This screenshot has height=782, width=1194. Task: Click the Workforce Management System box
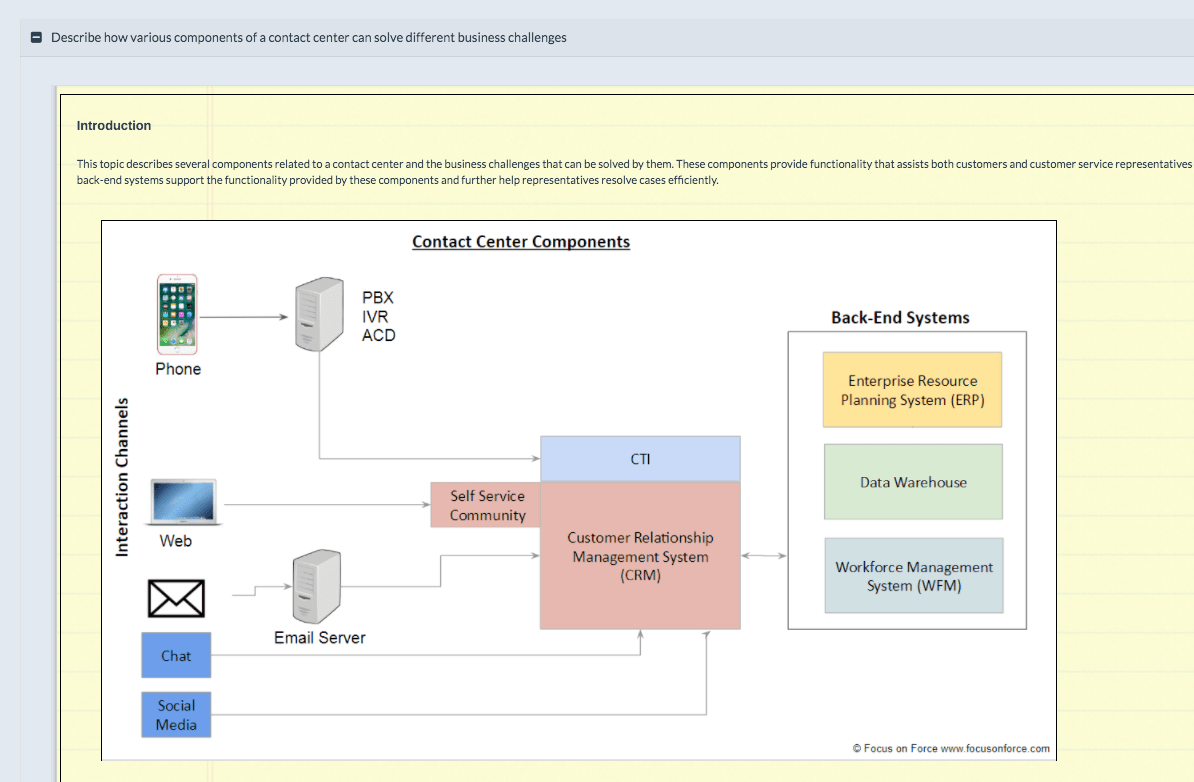(914, 576)
